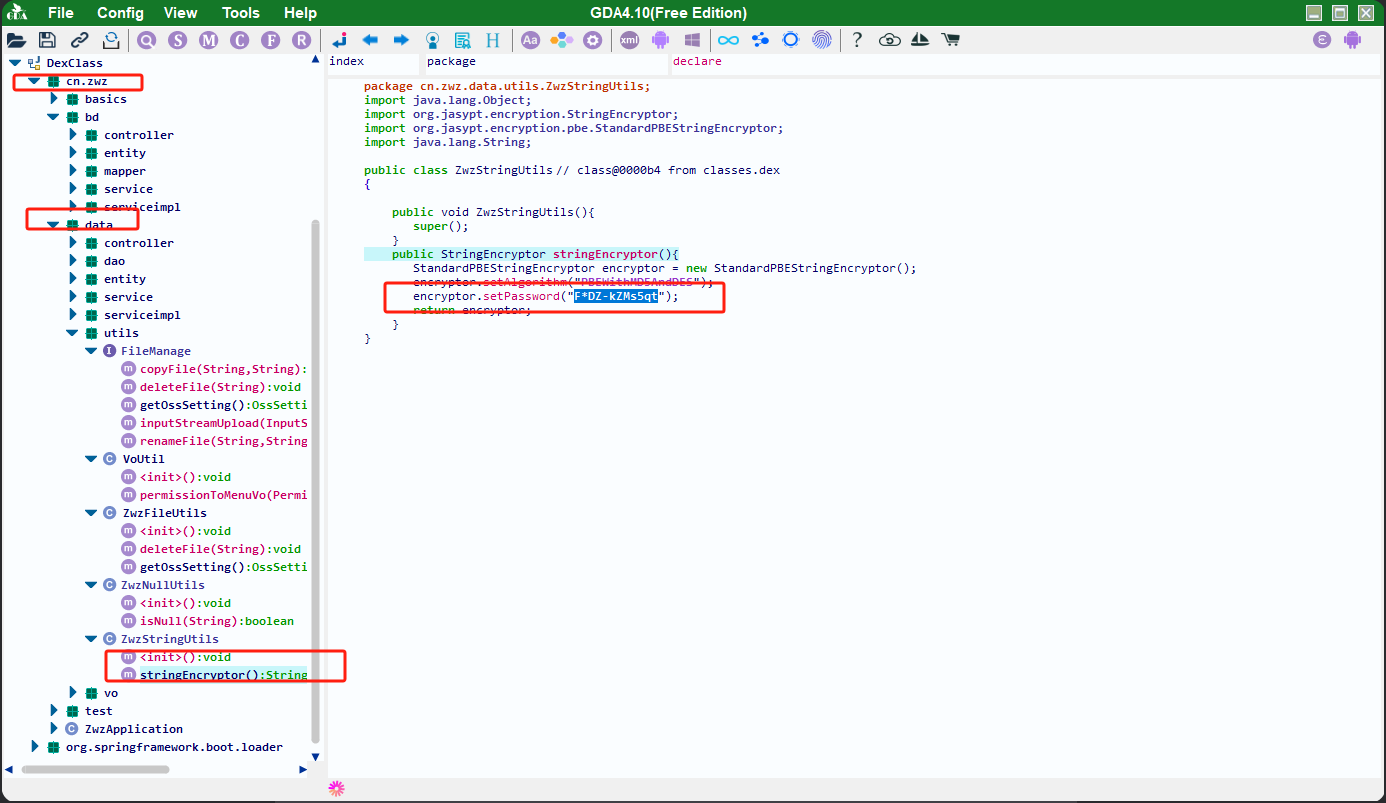Expand the basics package node

(x=54, y=99)
